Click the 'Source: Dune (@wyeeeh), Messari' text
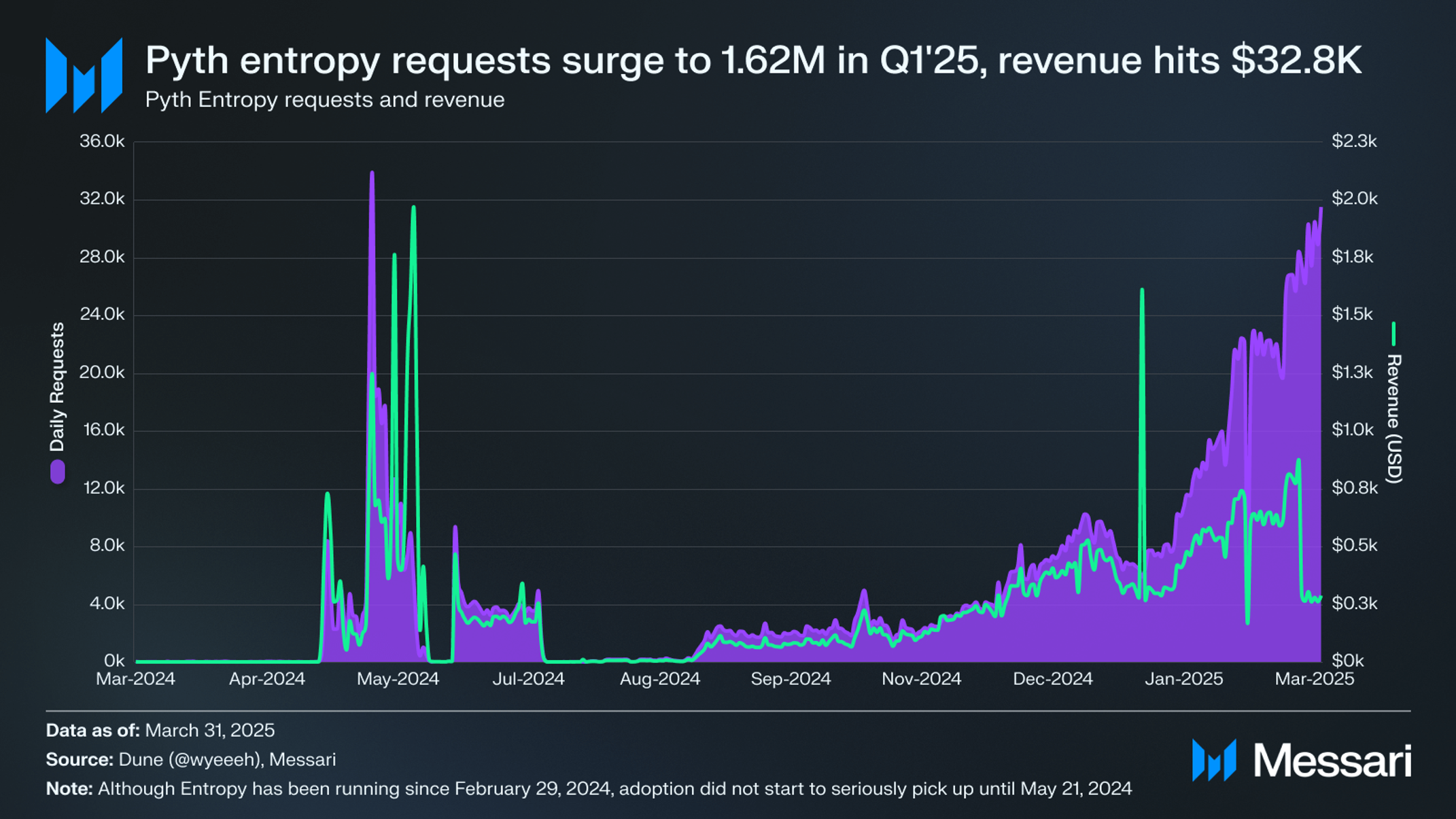Image resolution: width=1456 pixels, height=819 pixels. (191, 760)
